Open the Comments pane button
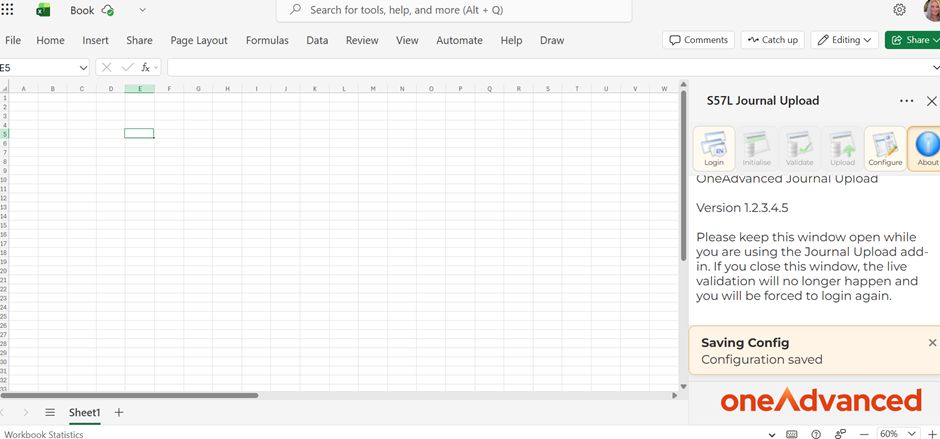This screenshot has height=439, width=940. (x=698, y=40)
